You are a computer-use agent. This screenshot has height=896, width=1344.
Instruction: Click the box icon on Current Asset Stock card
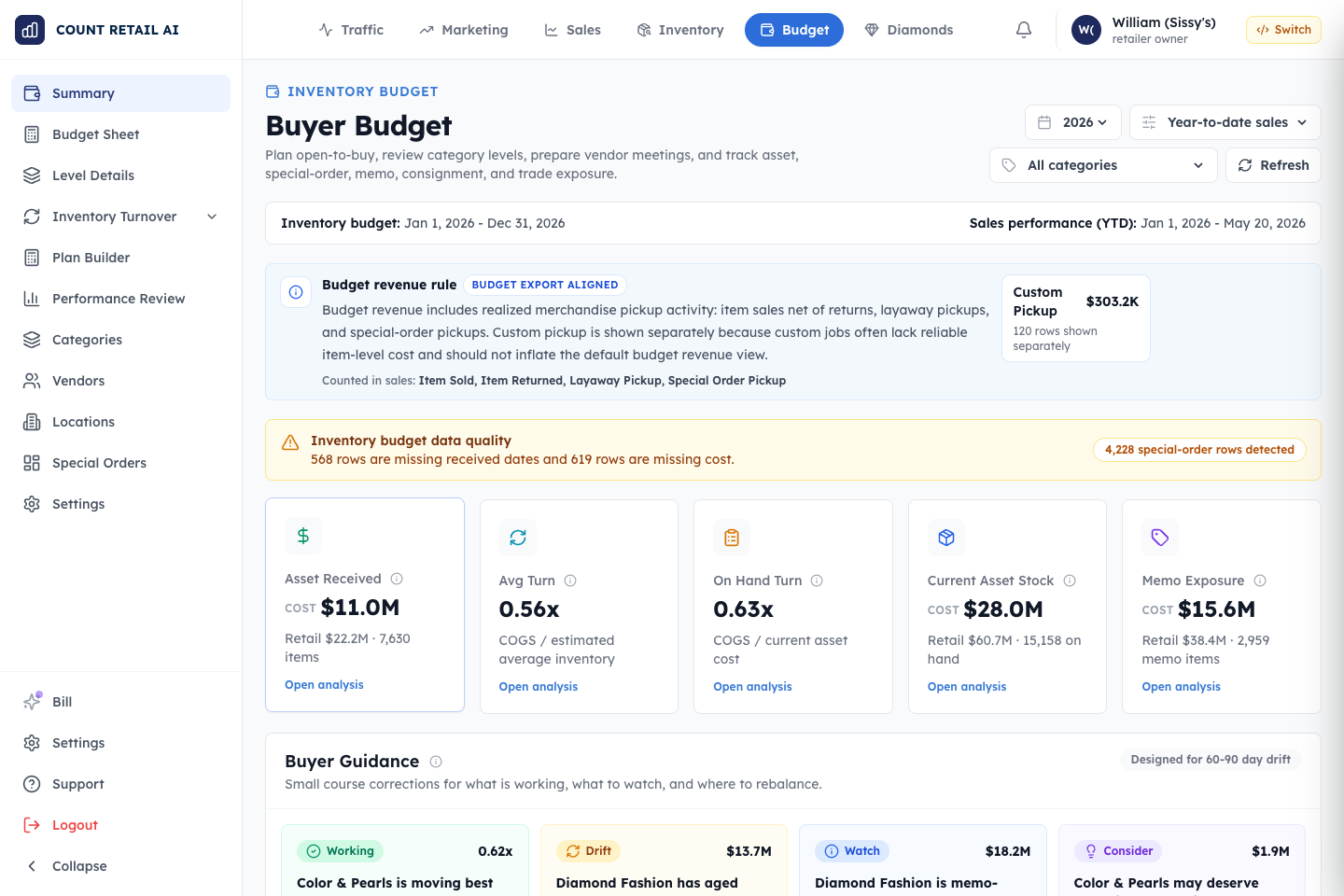[946, 538]
